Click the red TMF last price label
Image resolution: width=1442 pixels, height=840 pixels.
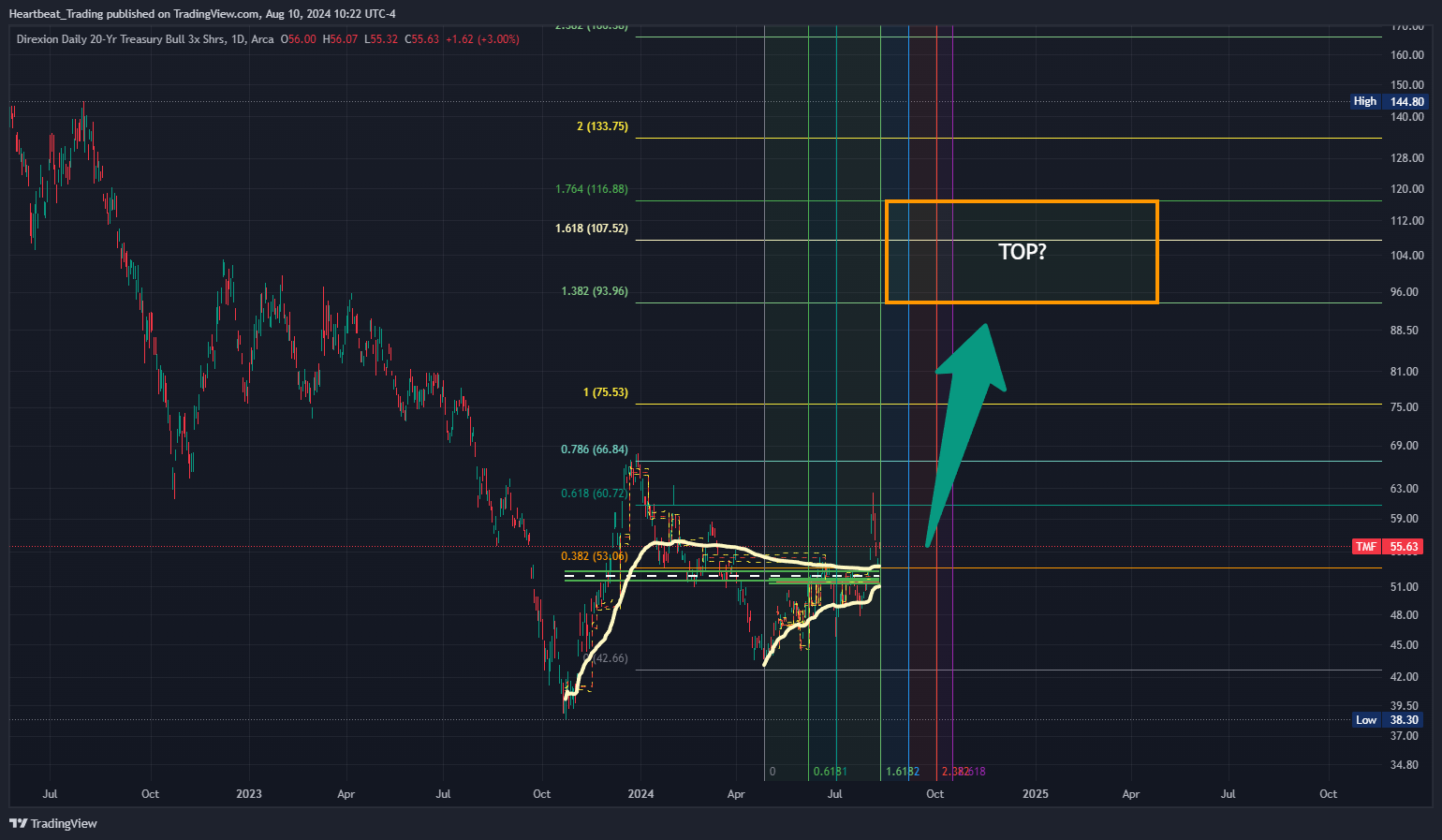point(1389,547)
